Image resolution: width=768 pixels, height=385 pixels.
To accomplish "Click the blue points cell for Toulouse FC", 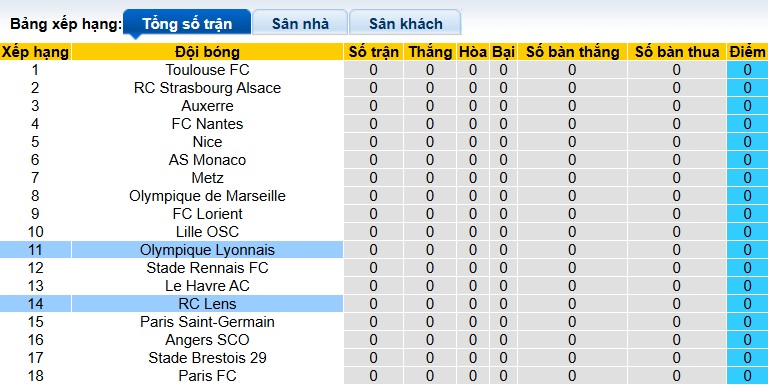I will click(747, 70).
